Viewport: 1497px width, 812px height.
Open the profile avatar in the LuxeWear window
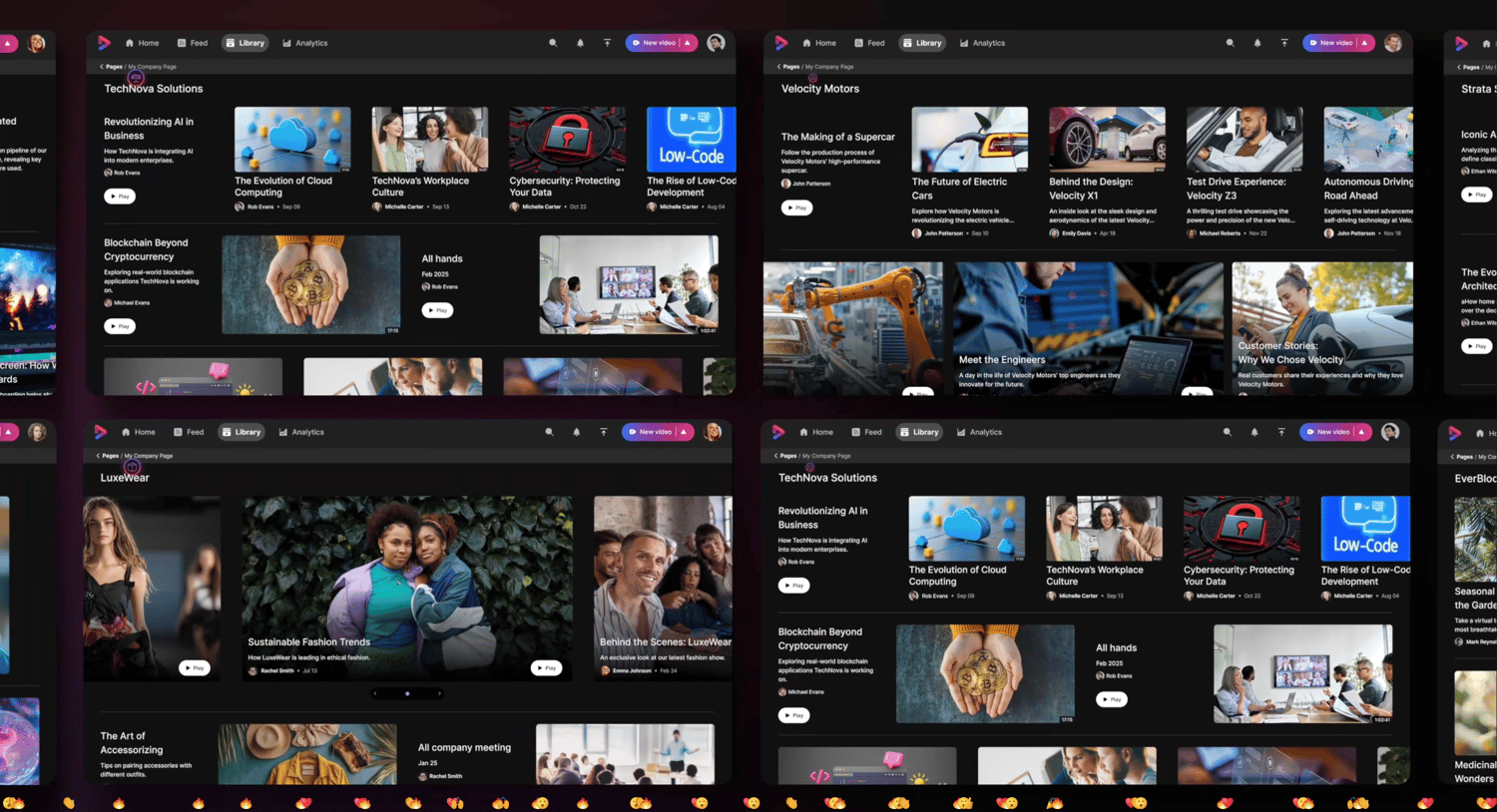click(713, 432)
